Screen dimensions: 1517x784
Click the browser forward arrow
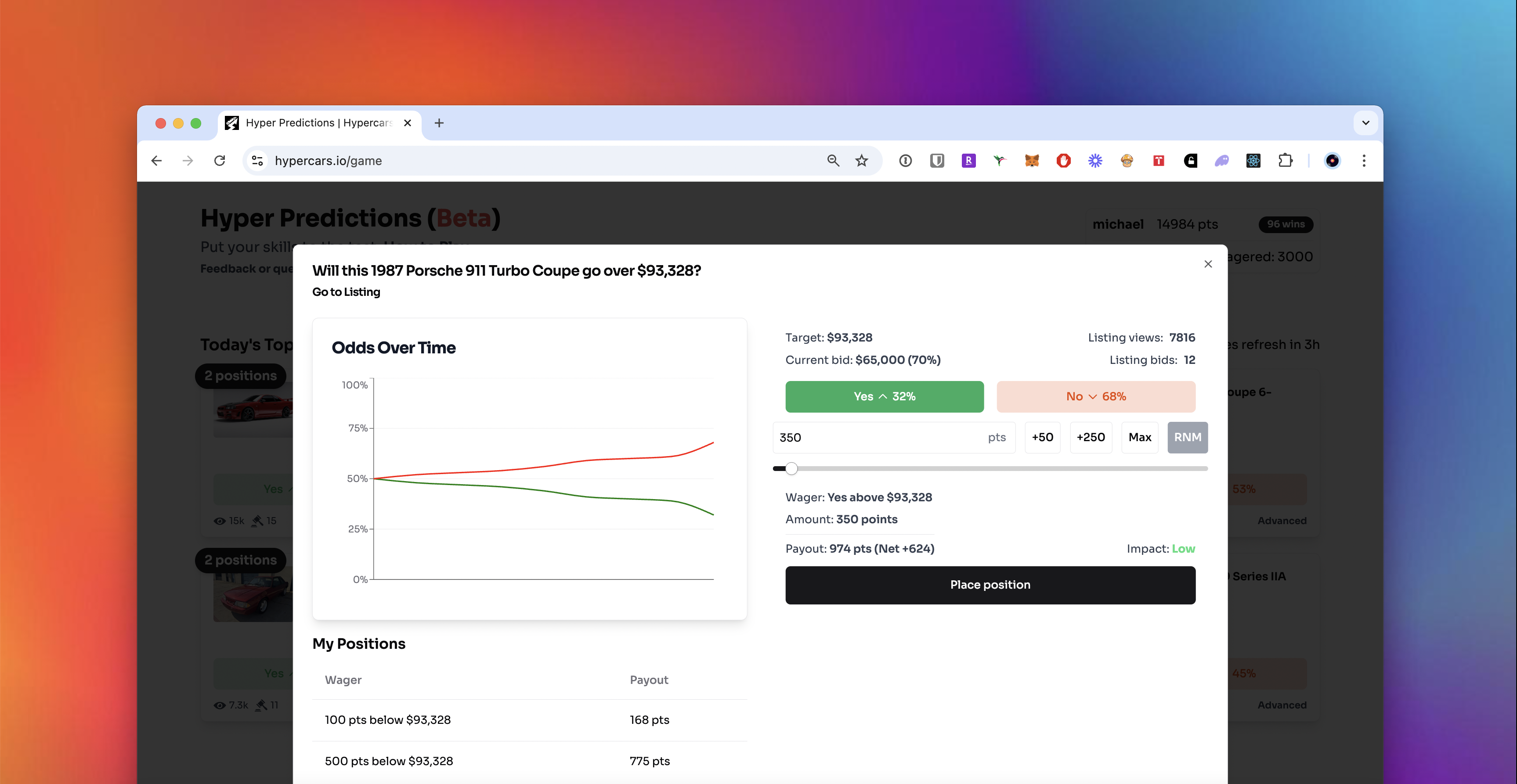(188, 161)
